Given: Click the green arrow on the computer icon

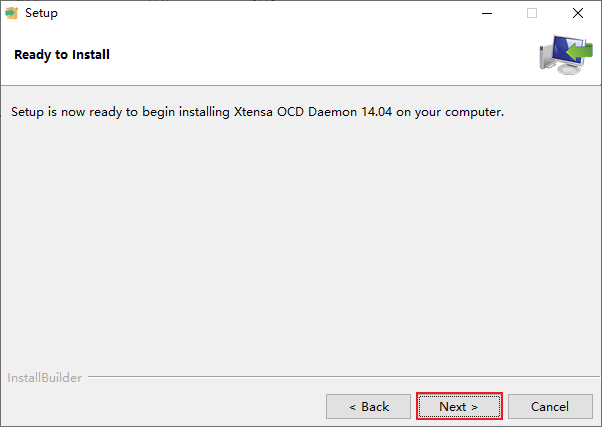Looking at the screenshot, I should click(x=580, y=51).
